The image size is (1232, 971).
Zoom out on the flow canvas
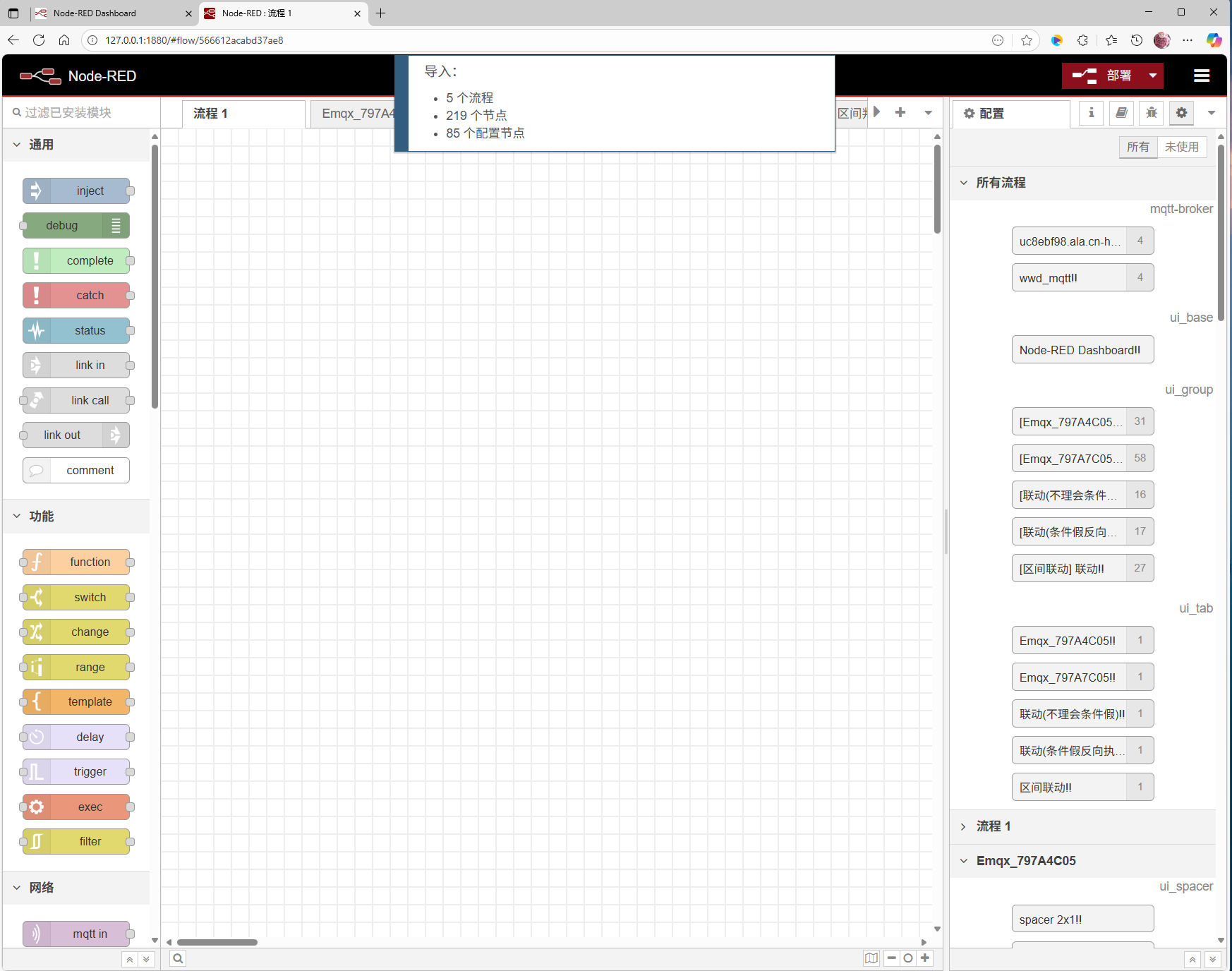point(892,958)
